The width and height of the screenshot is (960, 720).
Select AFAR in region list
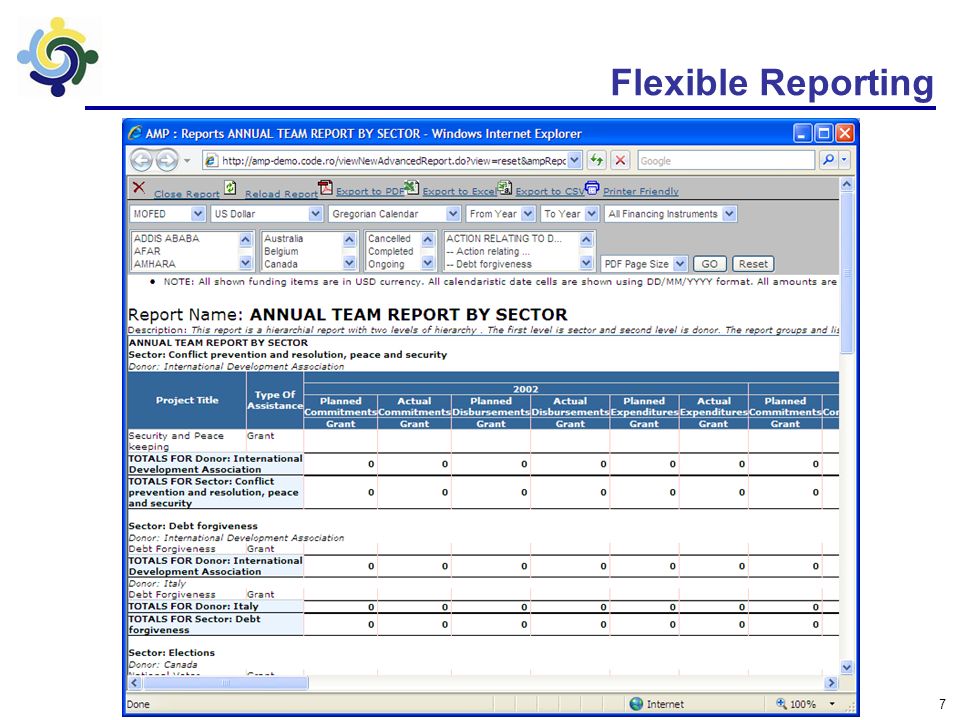[x=147, y=251]
